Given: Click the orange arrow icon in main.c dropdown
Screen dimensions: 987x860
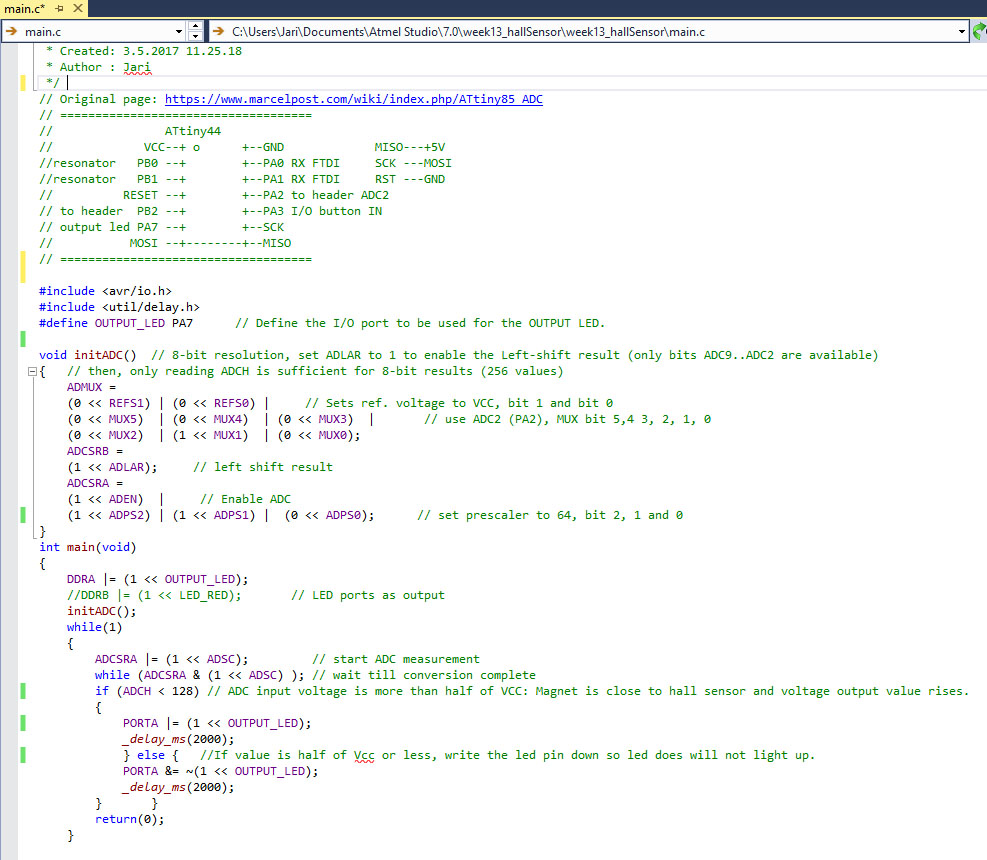Looking at the screenshot, I should (11, 31).
